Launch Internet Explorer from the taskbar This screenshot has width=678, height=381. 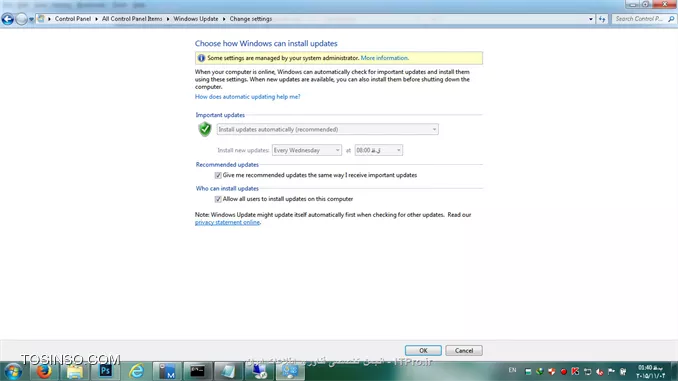tap(136, 371)
